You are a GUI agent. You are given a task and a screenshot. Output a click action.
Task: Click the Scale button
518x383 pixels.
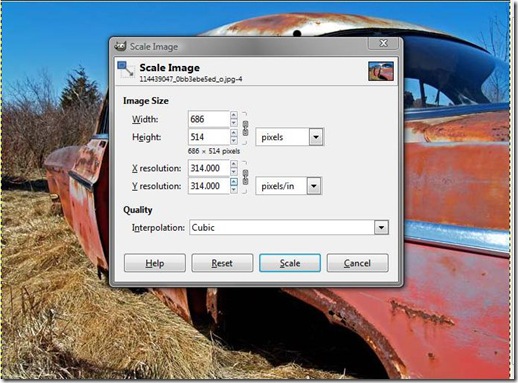(290, 263)
